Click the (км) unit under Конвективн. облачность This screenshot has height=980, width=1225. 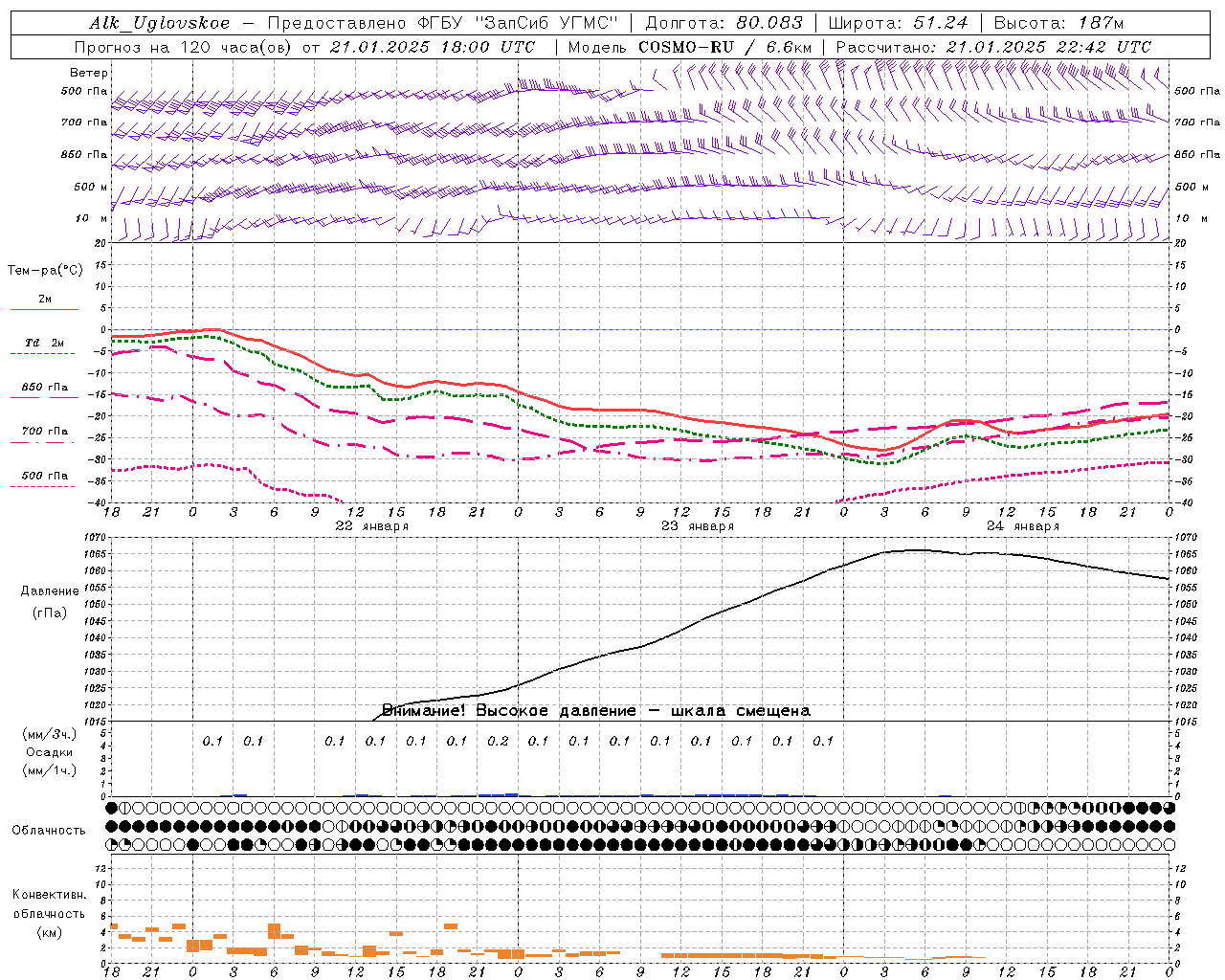[50, 932]
